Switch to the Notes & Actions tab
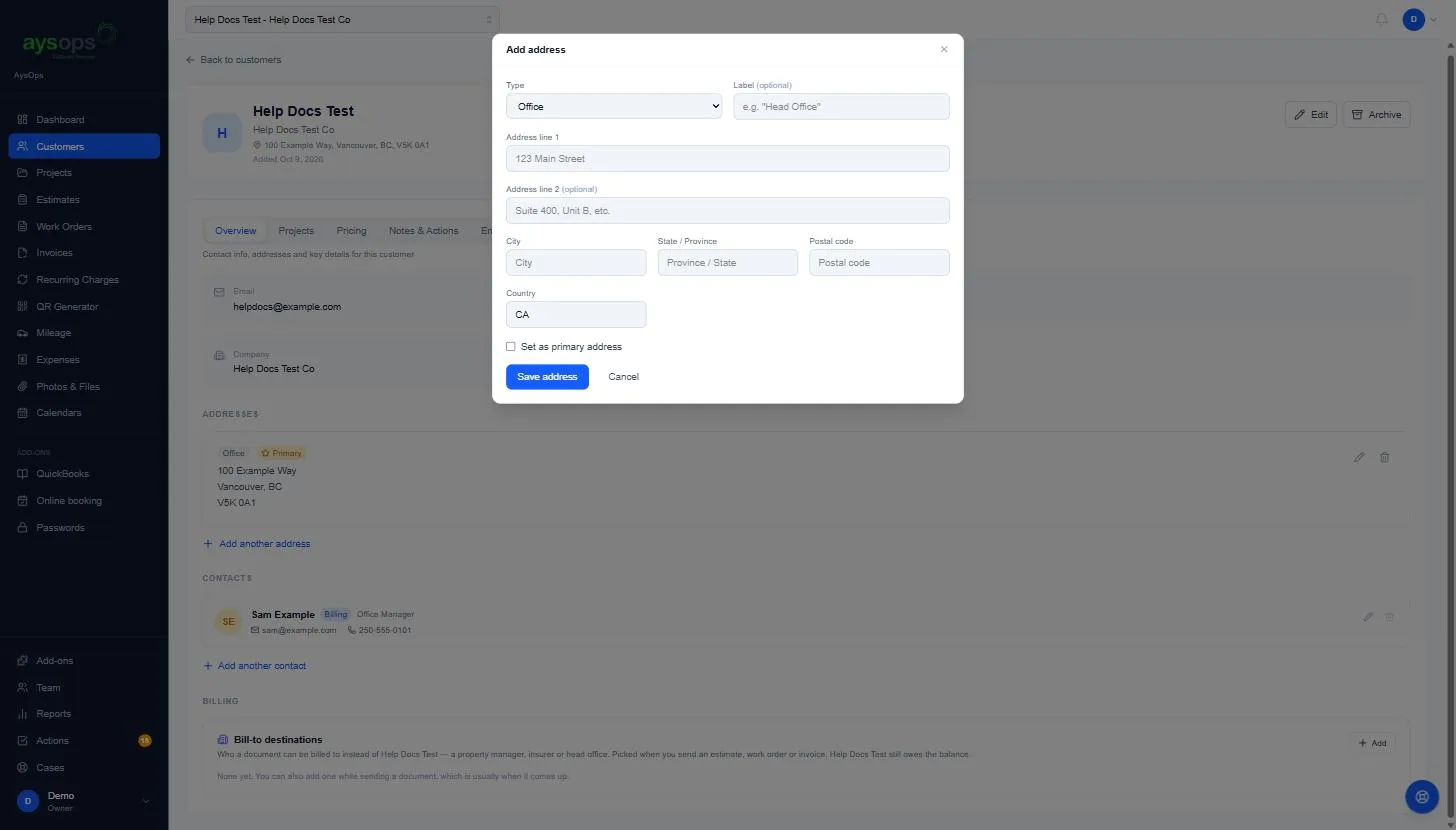 click(x=424, y=231)
